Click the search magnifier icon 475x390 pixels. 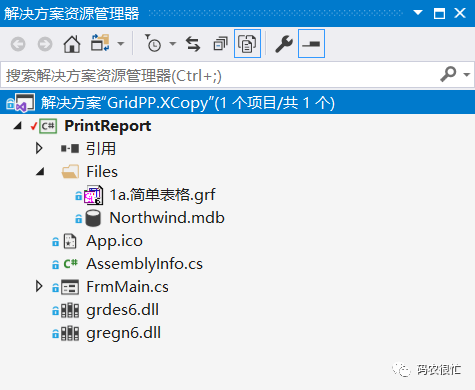[448, 74]
